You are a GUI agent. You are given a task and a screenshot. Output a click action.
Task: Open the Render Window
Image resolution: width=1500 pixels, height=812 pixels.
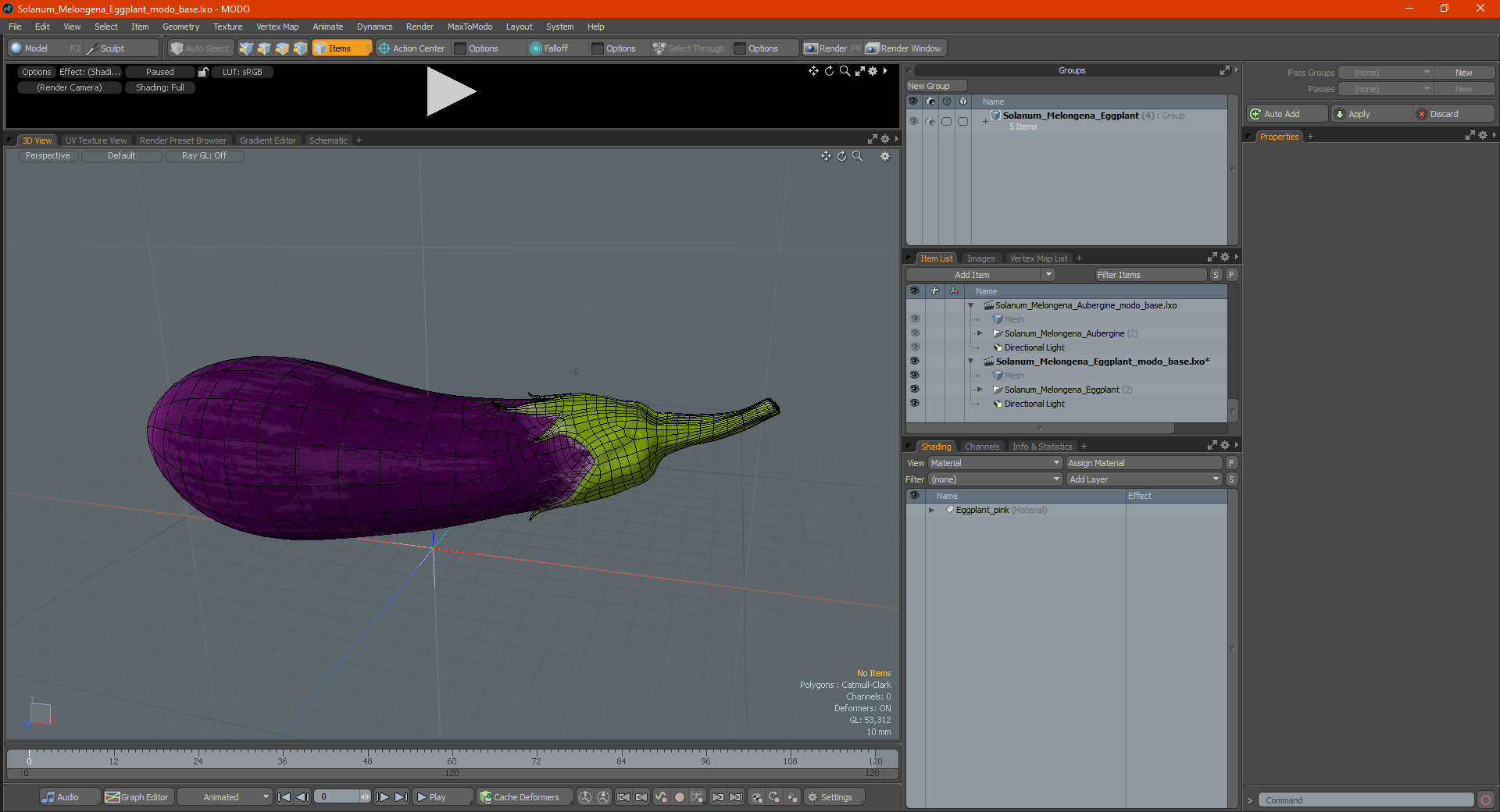(905, 48)
